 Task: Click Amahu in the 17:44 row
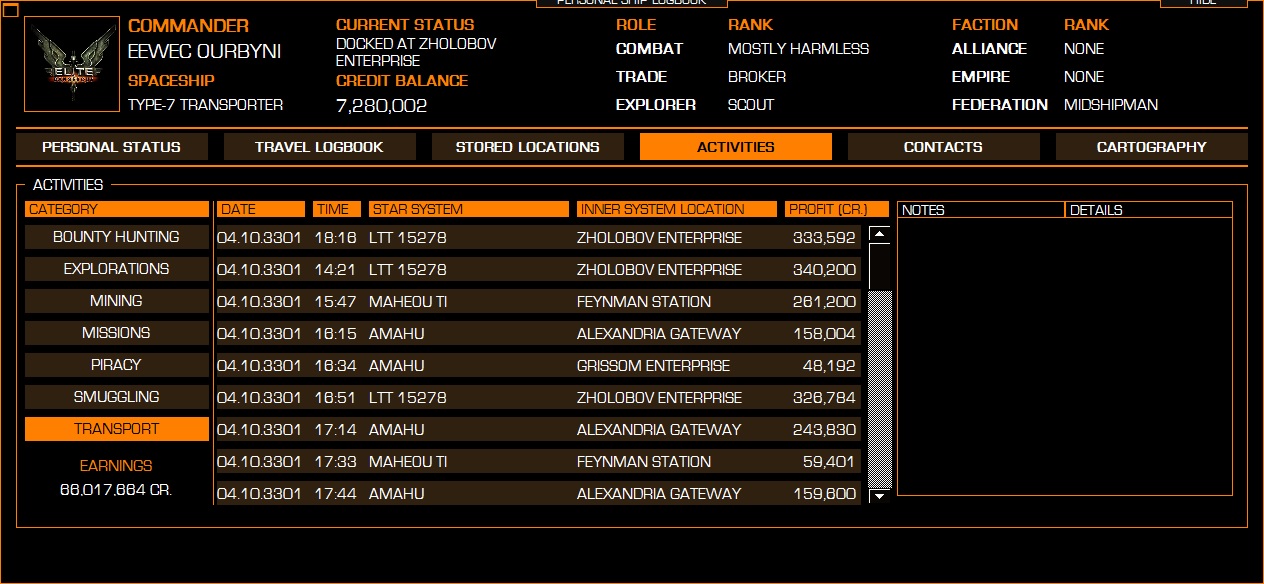(x=397, y=494)
